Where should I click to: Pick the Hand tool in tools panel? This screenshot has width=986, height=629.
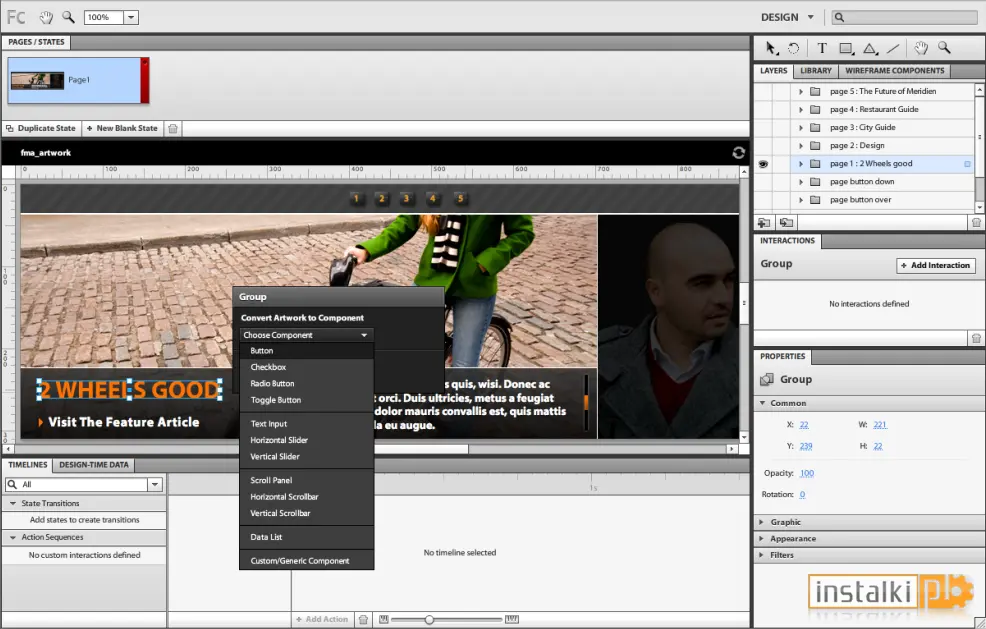click(x=921, y=48)
